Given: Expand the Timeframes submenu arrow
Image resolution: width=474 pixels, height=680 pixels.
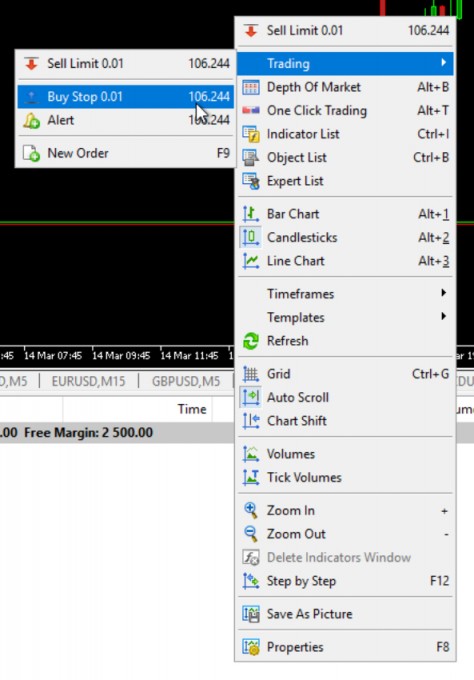Looking at the screenshot, I should (x=443, y=293).
